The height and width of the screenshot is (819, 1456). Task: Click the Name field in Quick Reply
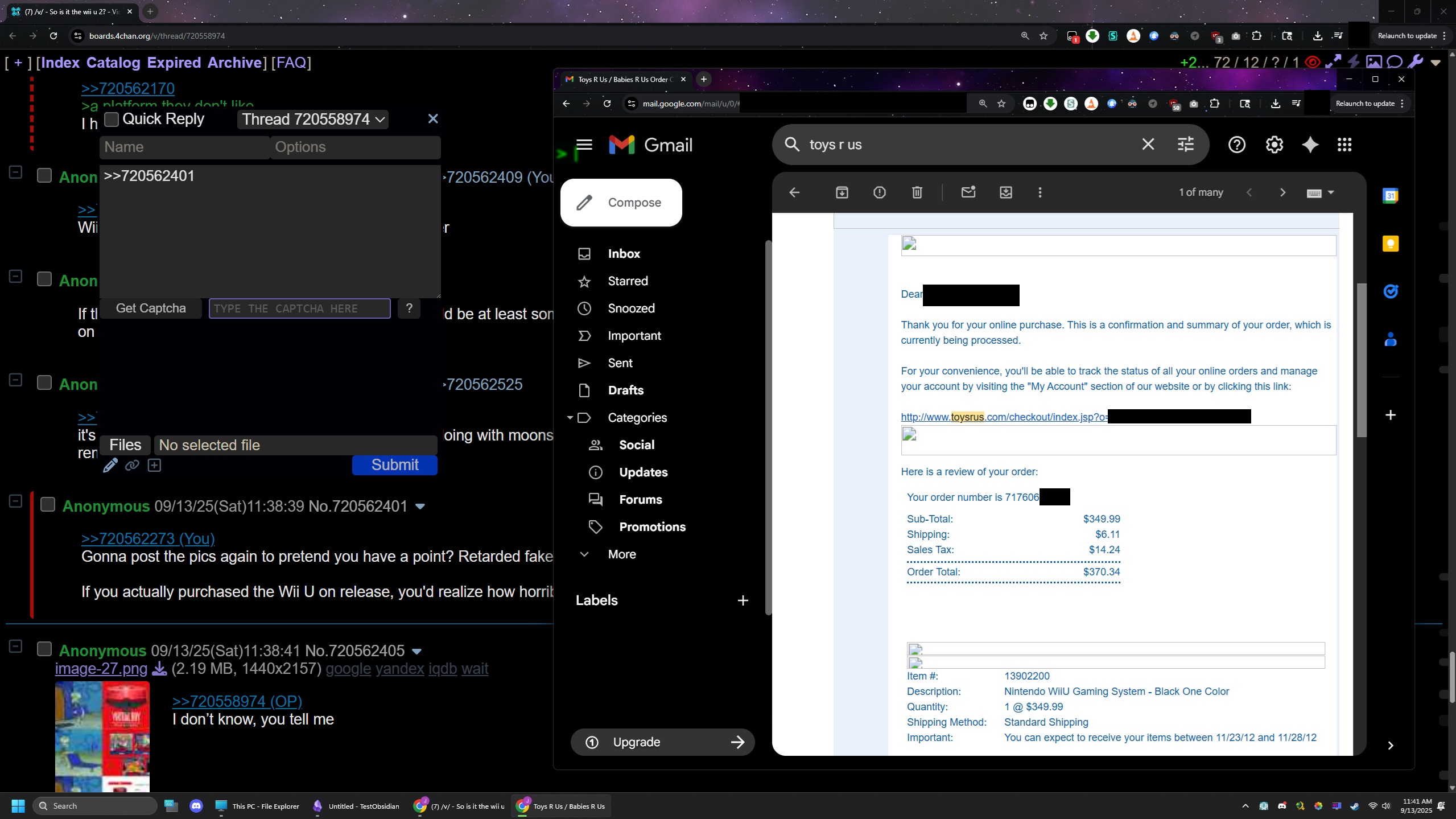point(185,147)
